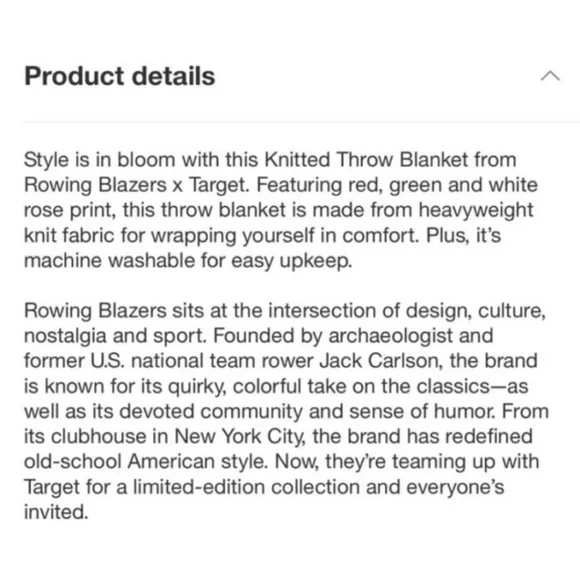The width and height of the screenshot is (580, 580).
Task: Click the words 'limited-edition collection'
Action: [246, 487]
